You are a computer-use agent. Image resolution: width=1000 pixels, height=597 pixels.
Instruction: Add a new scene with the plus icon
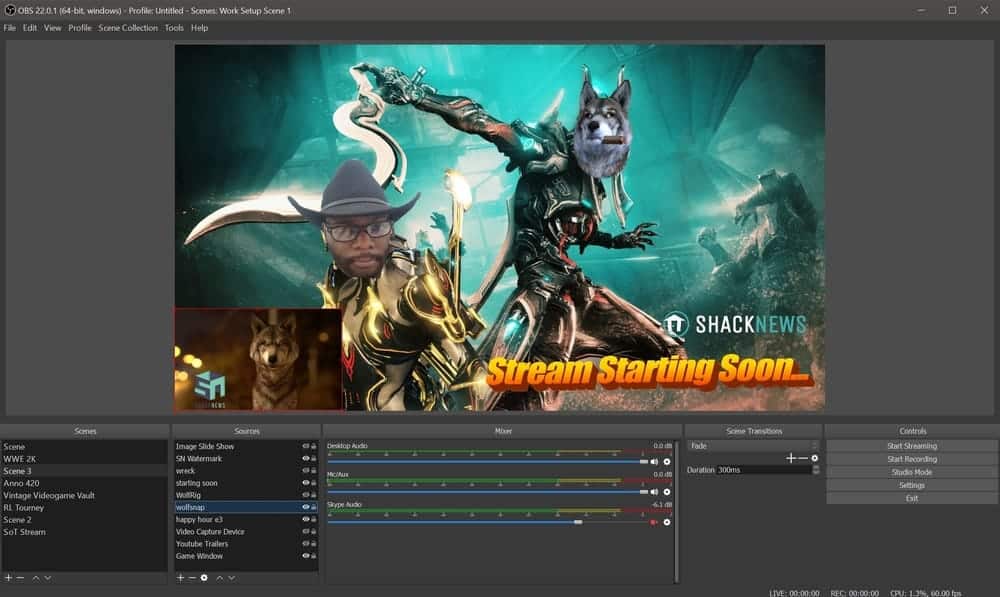click(8, 577)
